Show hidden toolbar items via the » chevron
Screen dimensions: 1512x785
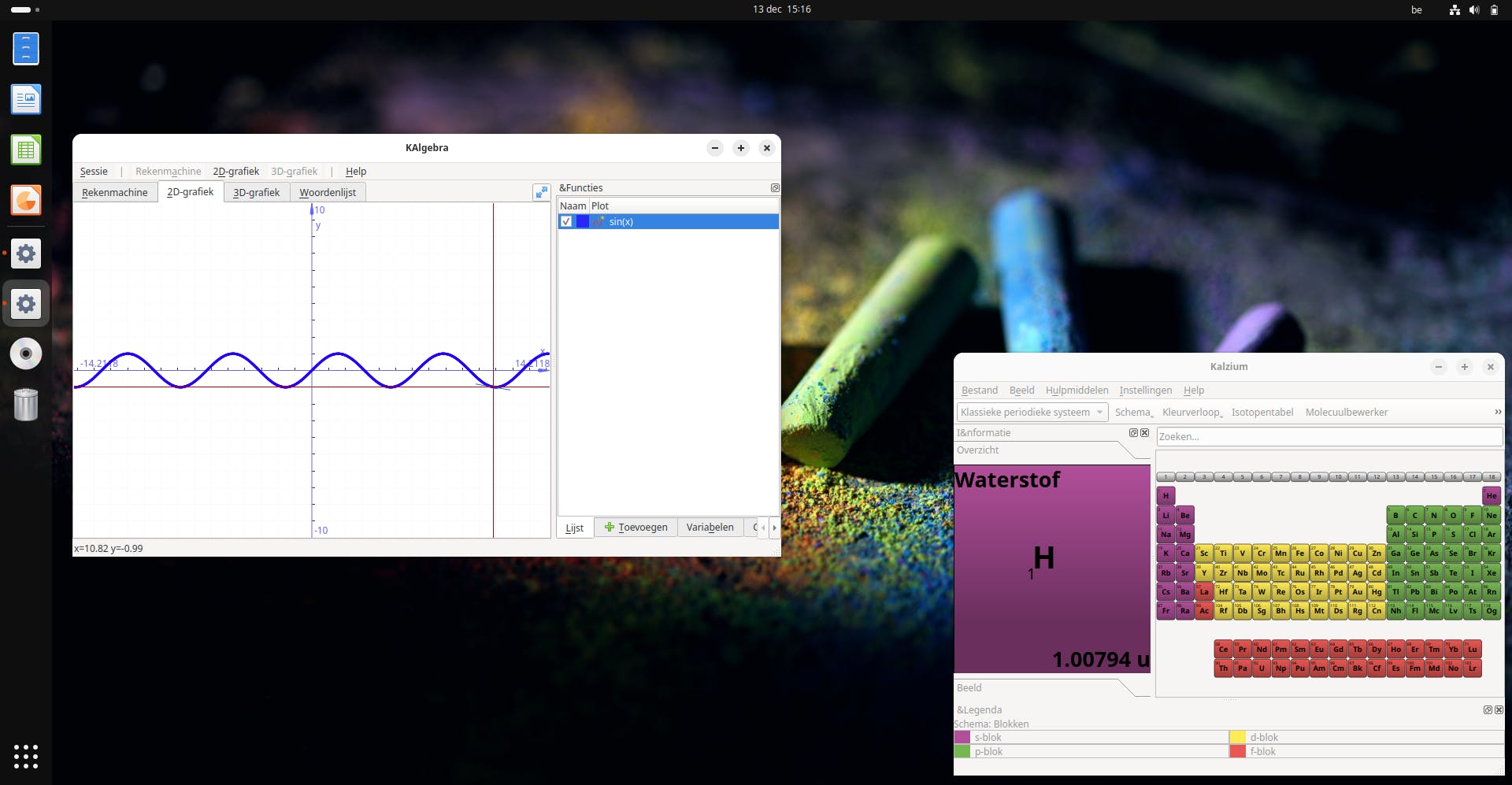pos(1497,412)
